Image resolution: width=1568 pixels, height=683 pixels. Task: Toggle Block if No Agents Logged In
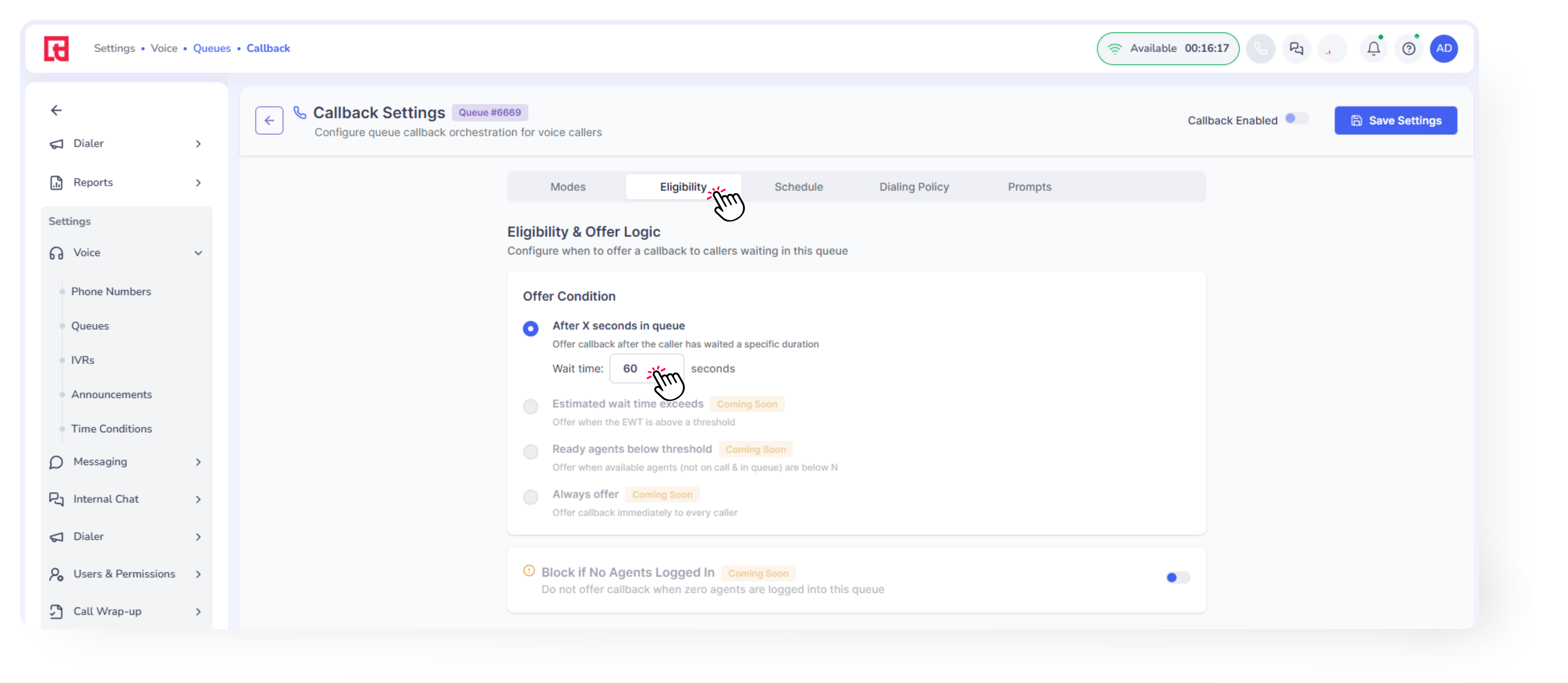click(1177, 577)
